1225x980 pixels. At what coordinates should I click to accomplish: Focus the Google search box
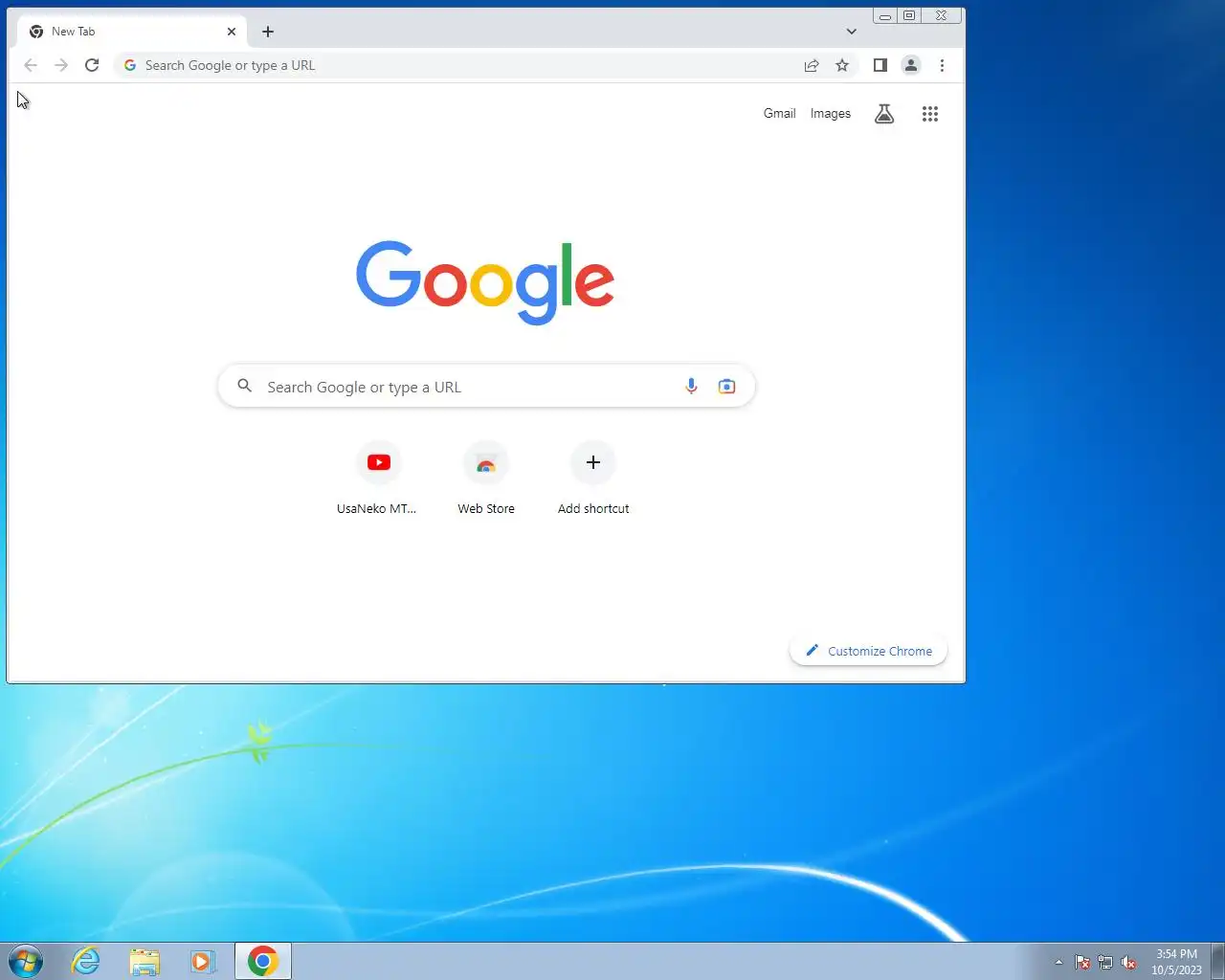(486, 386)
